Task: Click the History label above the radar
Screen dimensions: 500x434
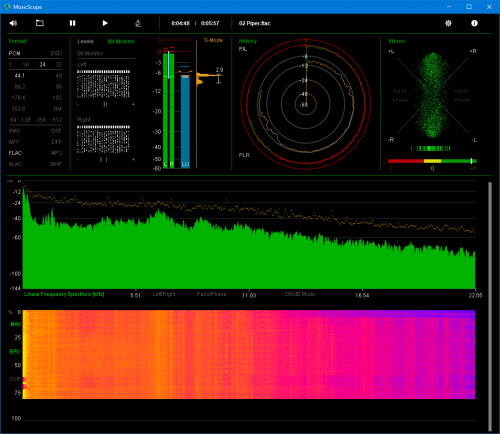Action: tap(248, 41)
